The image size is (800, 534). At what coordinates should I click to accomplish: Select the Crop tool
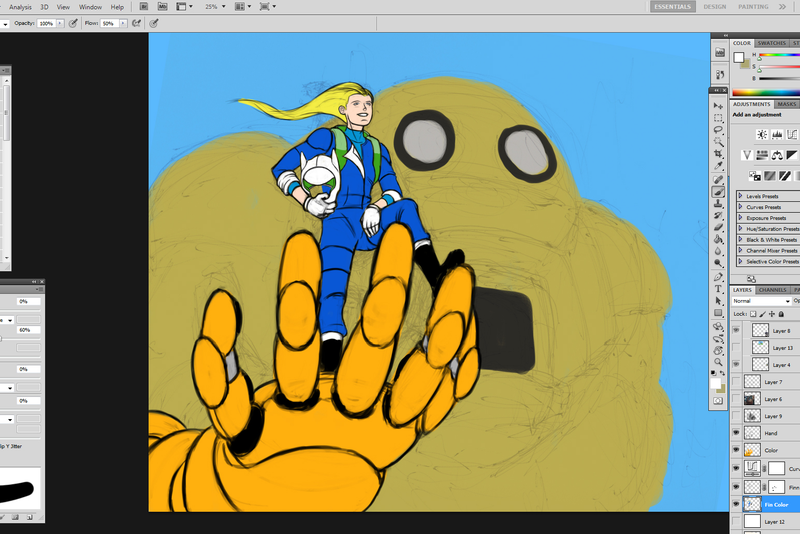pyautogui.click(x=718, y=154)
